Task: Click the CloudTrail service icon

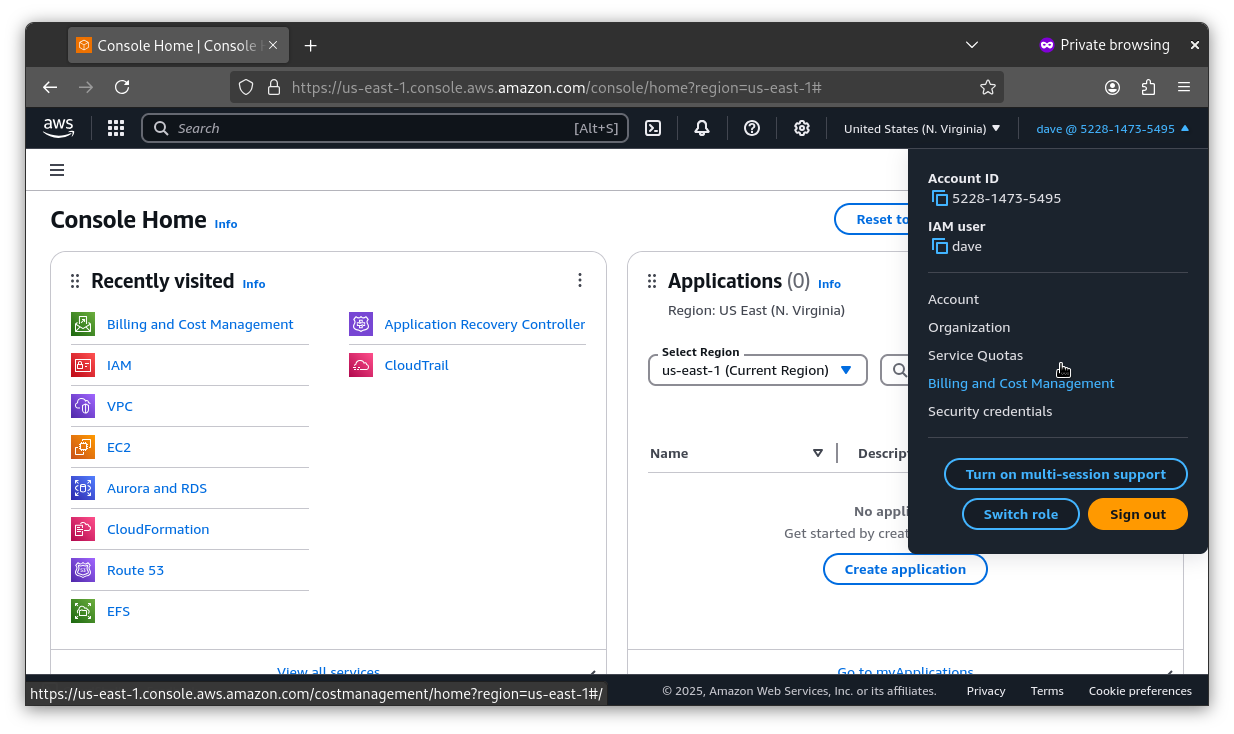Action: (361, 365)
